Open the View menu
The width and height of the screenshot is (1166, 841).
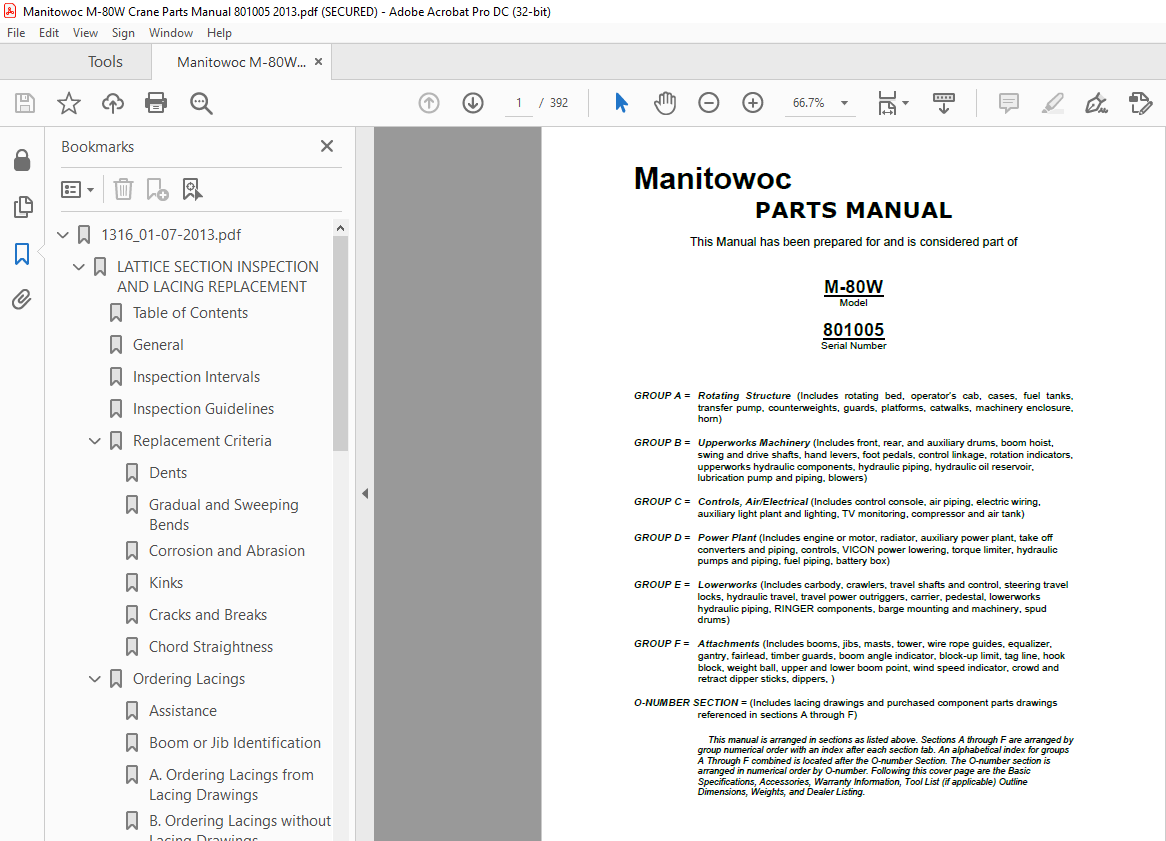point(85,33)
